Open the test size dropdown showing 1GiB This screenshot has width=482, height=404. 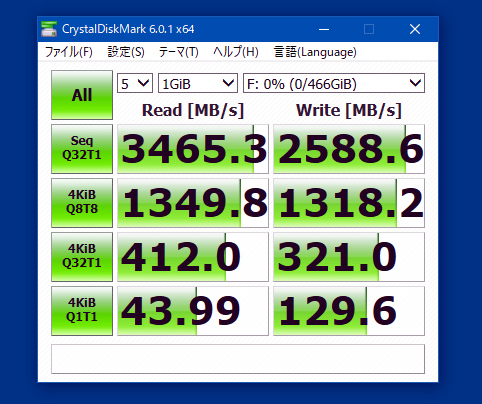pos(198,83)
